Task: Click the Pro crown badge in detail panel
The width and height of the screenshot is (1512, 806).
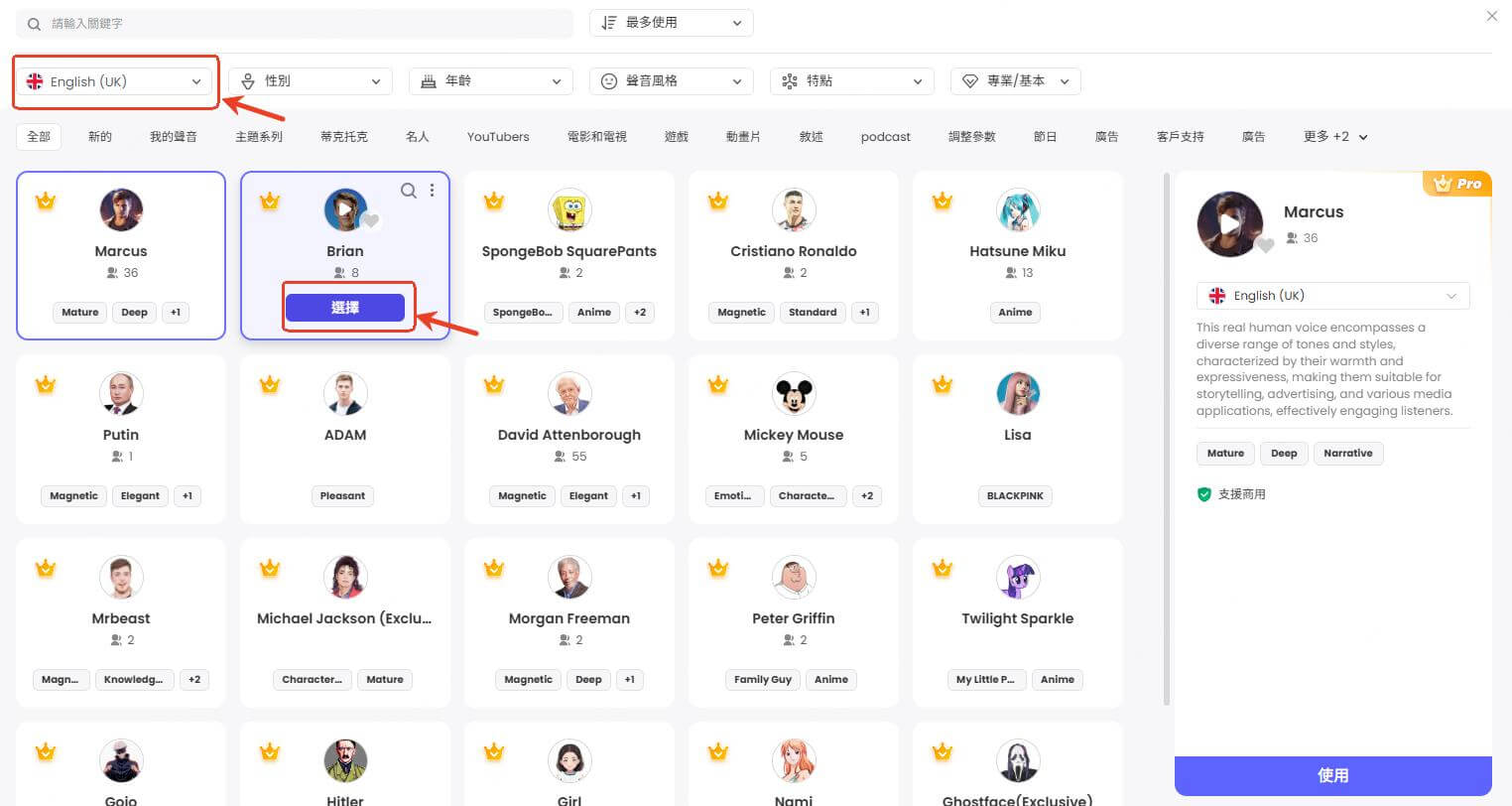Action: point(1457,184)
